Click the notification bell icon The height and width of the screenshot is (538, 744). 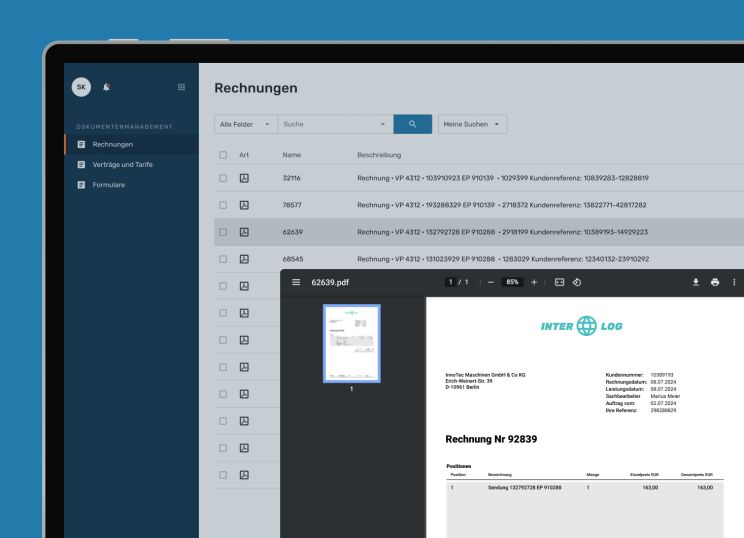pyautogui.click(x=107, y=87)
